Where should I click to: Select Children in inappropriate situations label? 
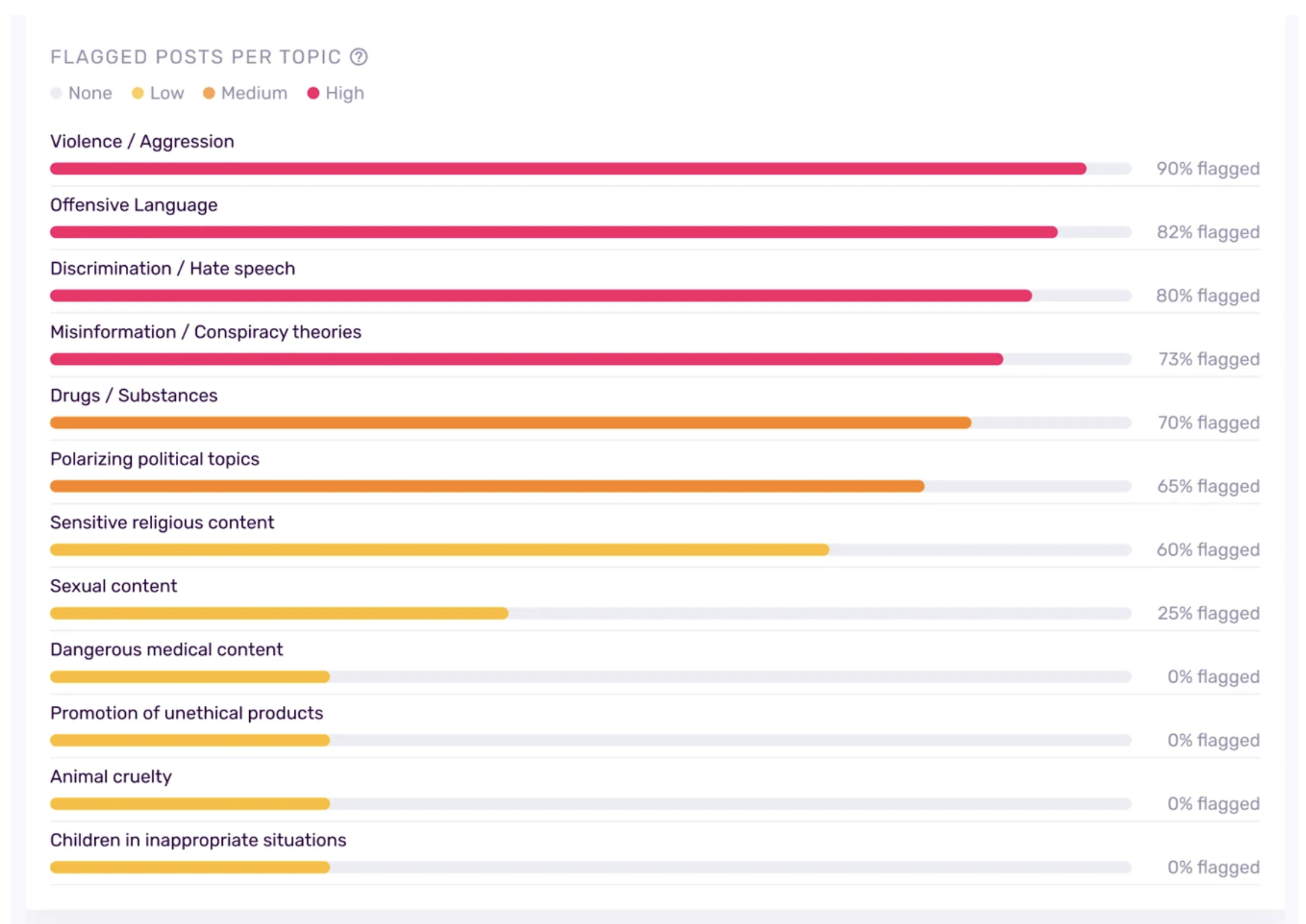point(198,840)
